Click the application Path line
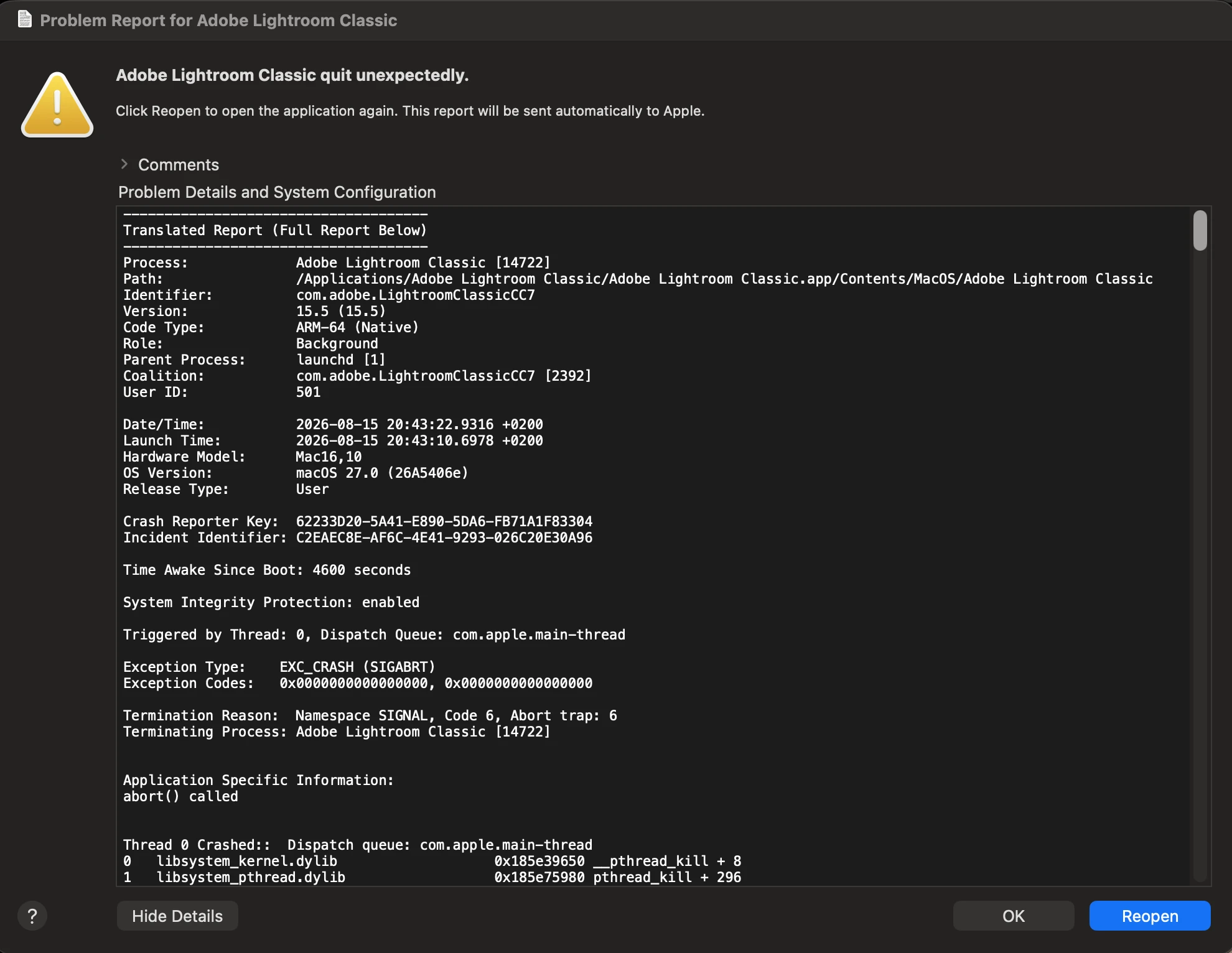This screenshot has width=1232, height=953. click(638, 279)
